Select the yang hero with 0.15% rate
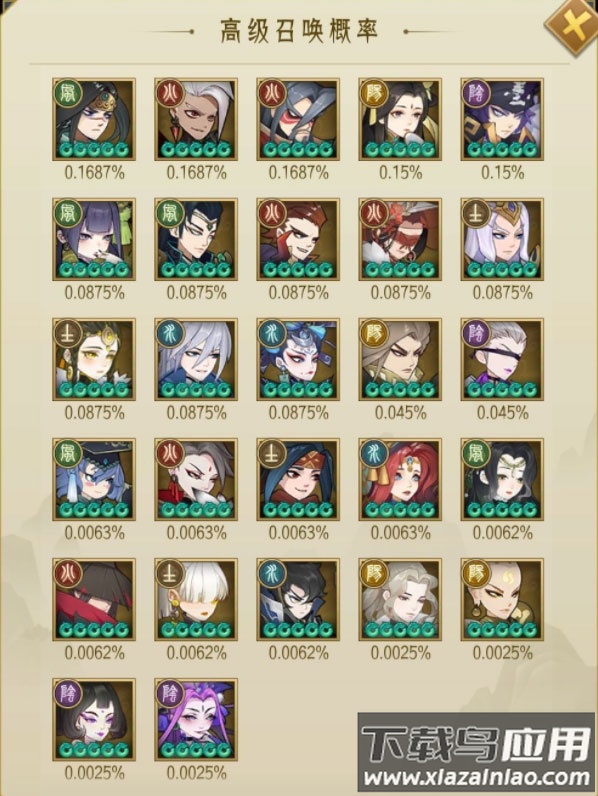This screenshot has width=598, height=796. pyautogui.click(x=400, y=120)
